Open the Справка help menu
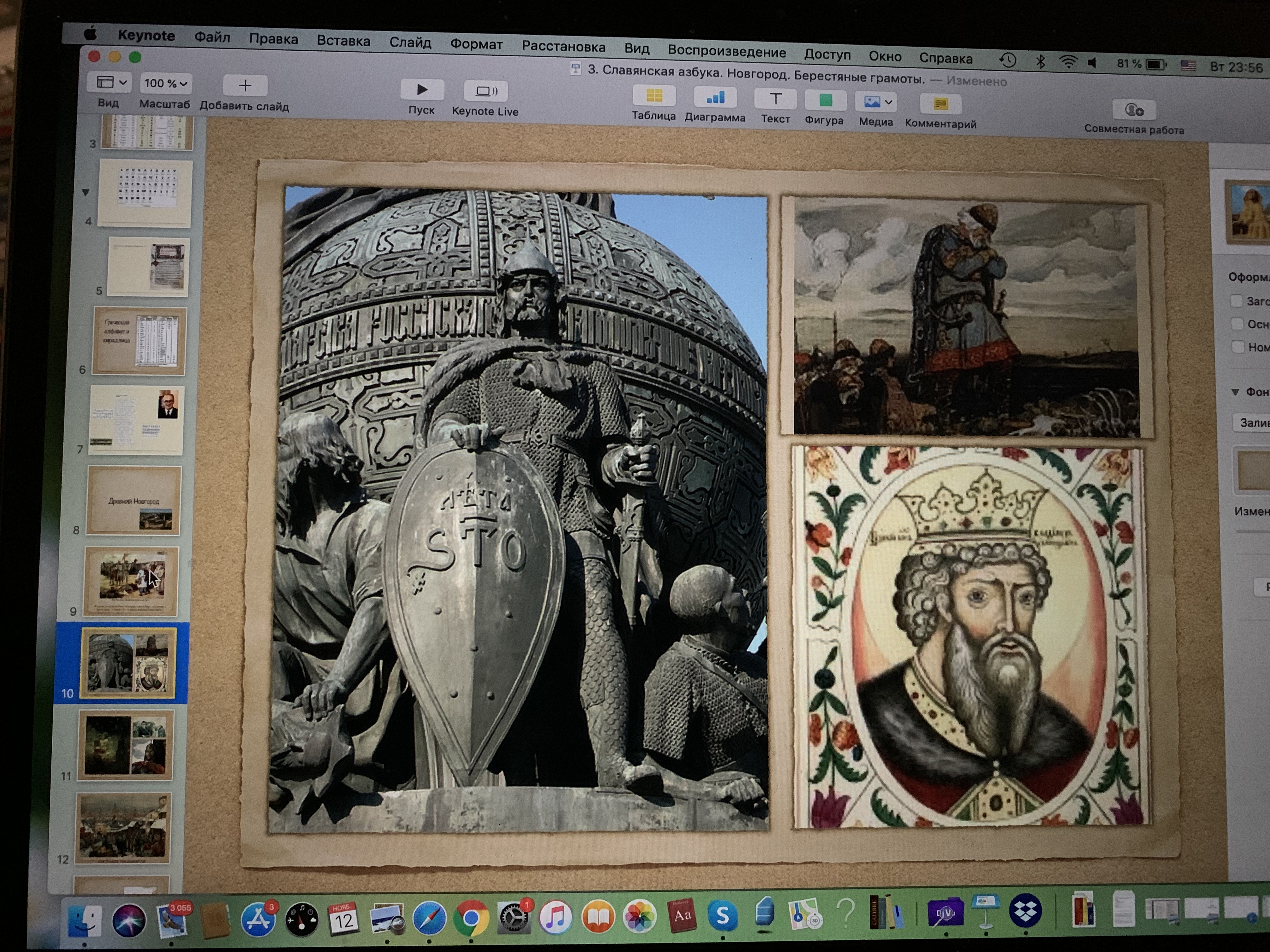1270x952 pixels. click(946, 58)
